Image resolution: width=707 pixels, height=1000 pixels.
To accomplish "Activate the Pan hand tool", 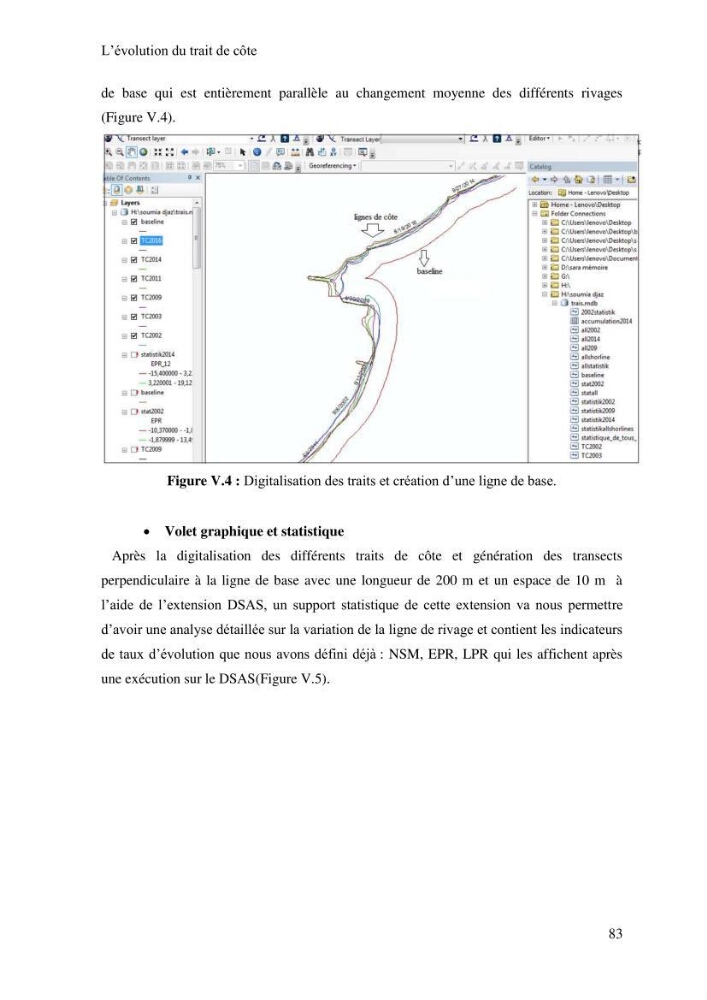I will (x=131, y=152).
